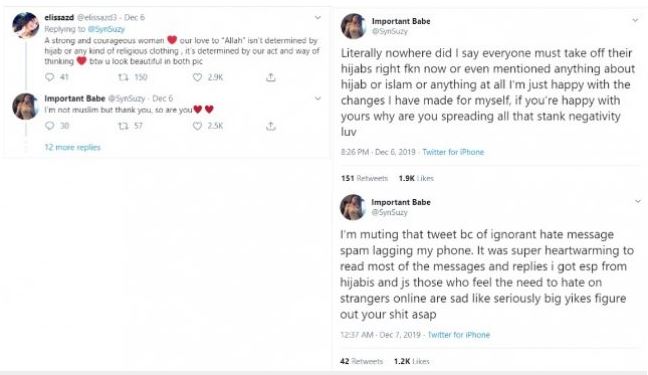648x375 pixels.
Task: Expand menu chevron on 'Literally nowhere' tweet
Action: pos(635,20)
